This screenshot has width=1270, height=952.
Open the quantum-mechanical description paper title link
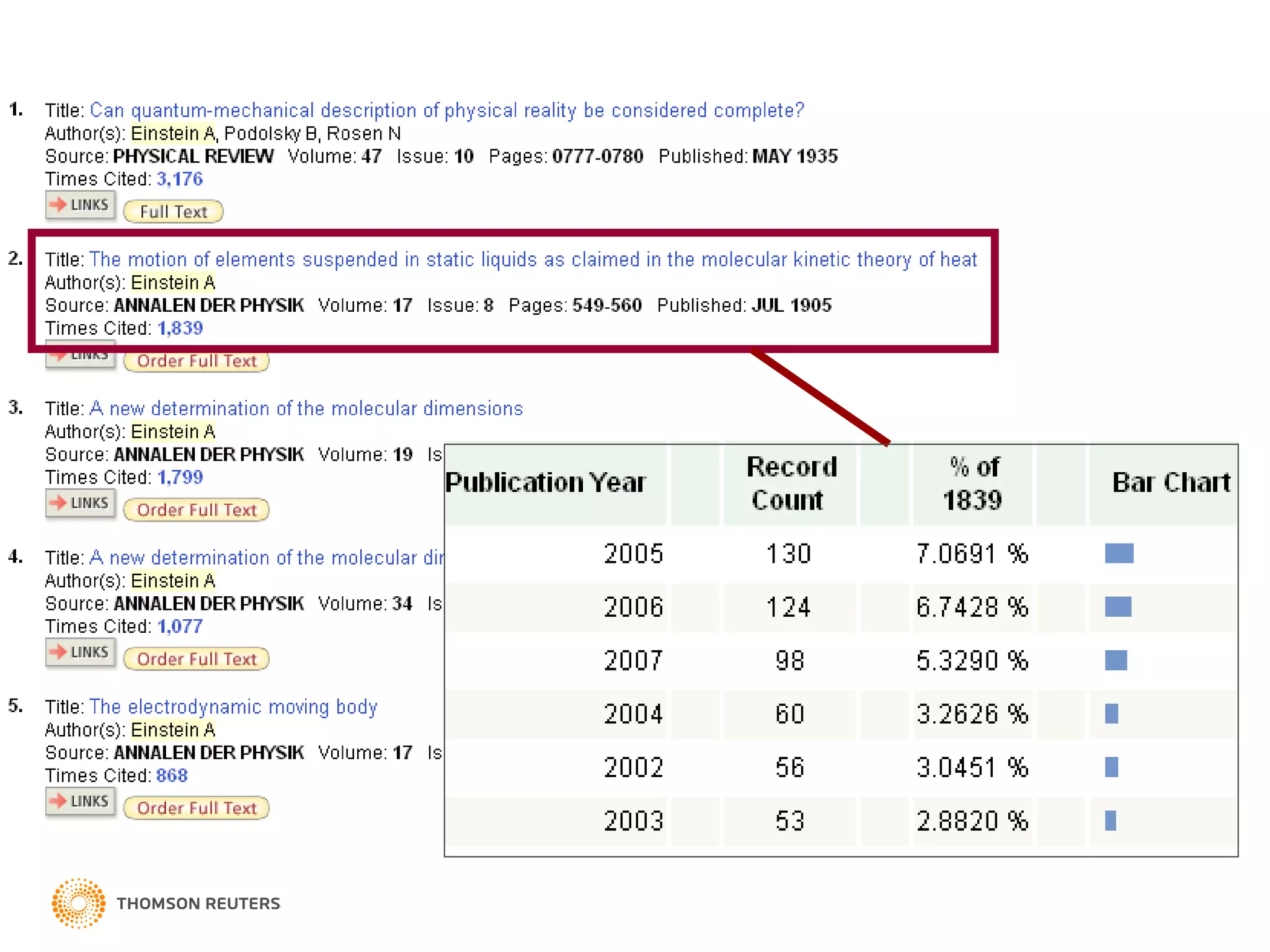click(446, 110)
